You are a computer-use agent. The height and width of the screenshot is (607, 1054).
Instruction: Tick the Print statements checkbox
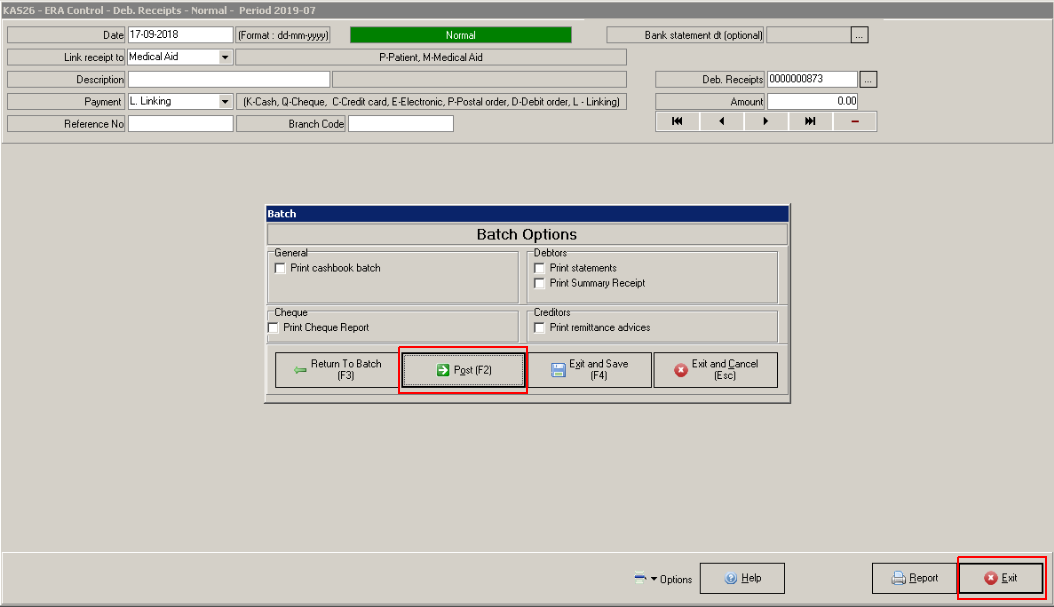pos(540,268)
